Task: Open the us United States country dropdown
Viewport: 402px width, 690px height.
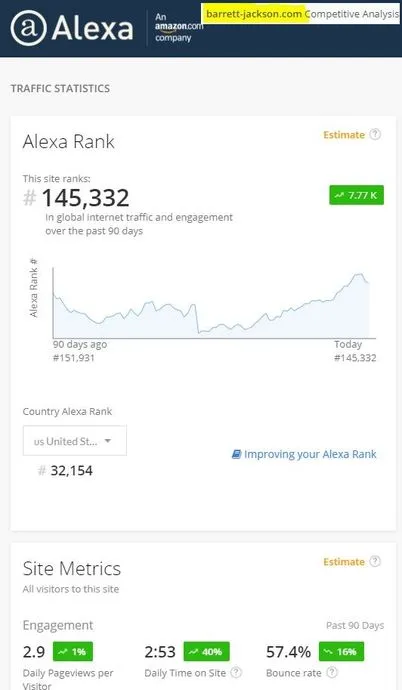Action: (x=75, y=440)
